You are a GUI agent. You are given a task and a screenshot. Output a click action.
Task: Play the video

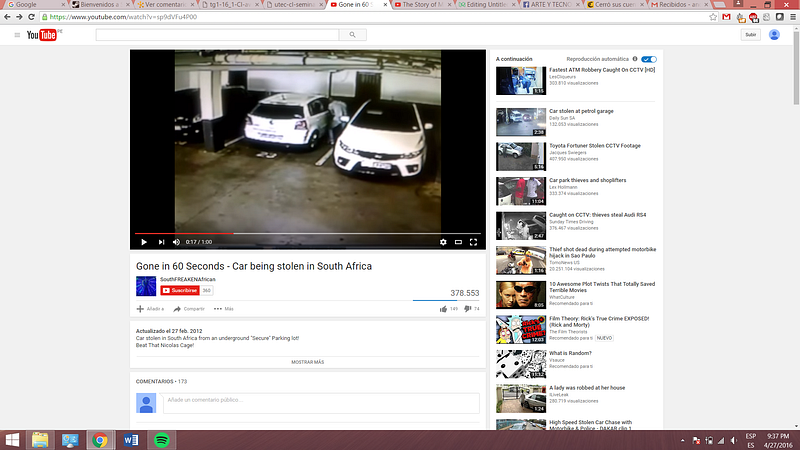click(x=144, y=242)
